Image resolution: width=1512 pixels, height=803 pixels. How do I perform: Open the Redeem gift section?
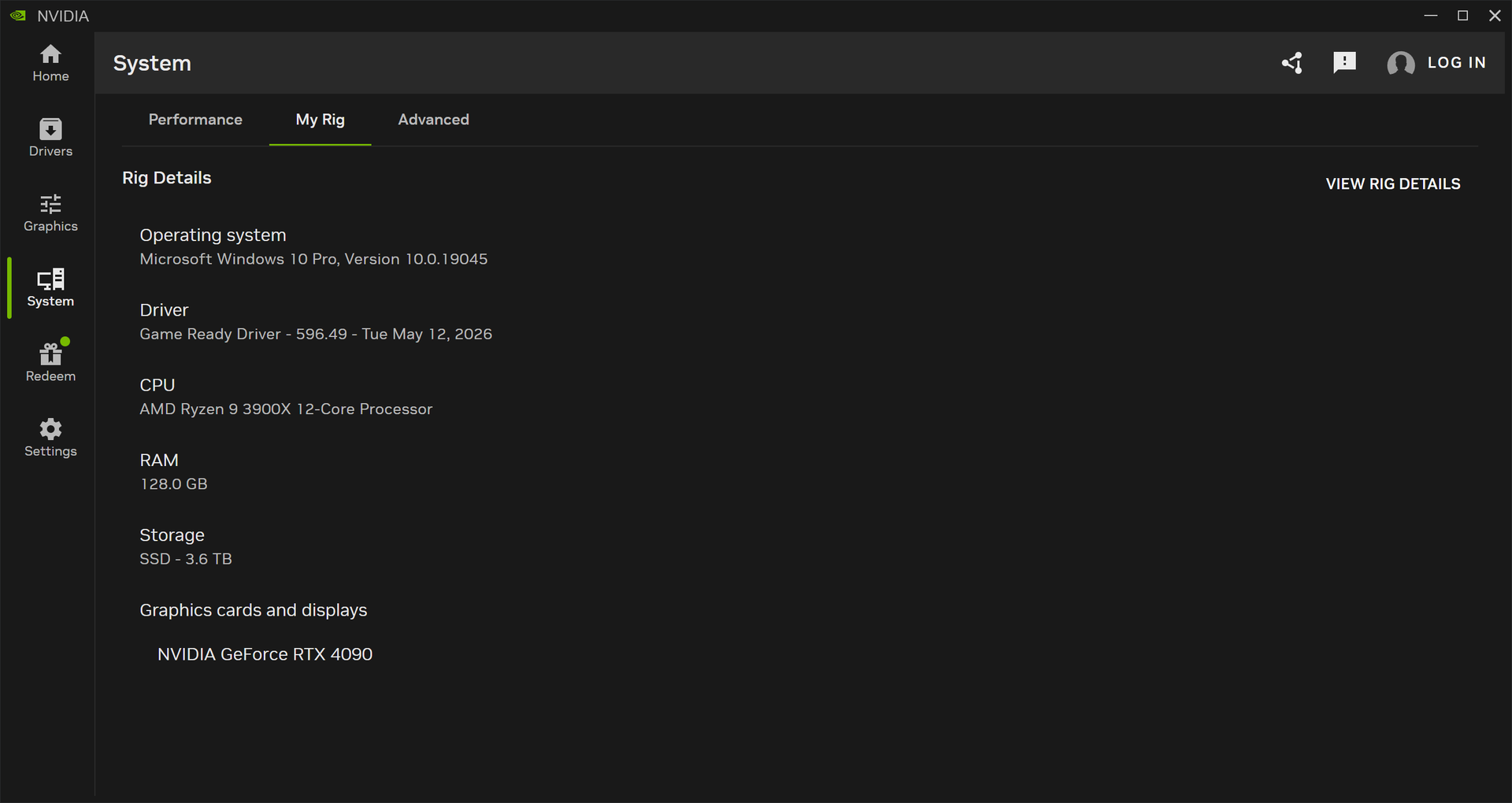pos(50,363)
